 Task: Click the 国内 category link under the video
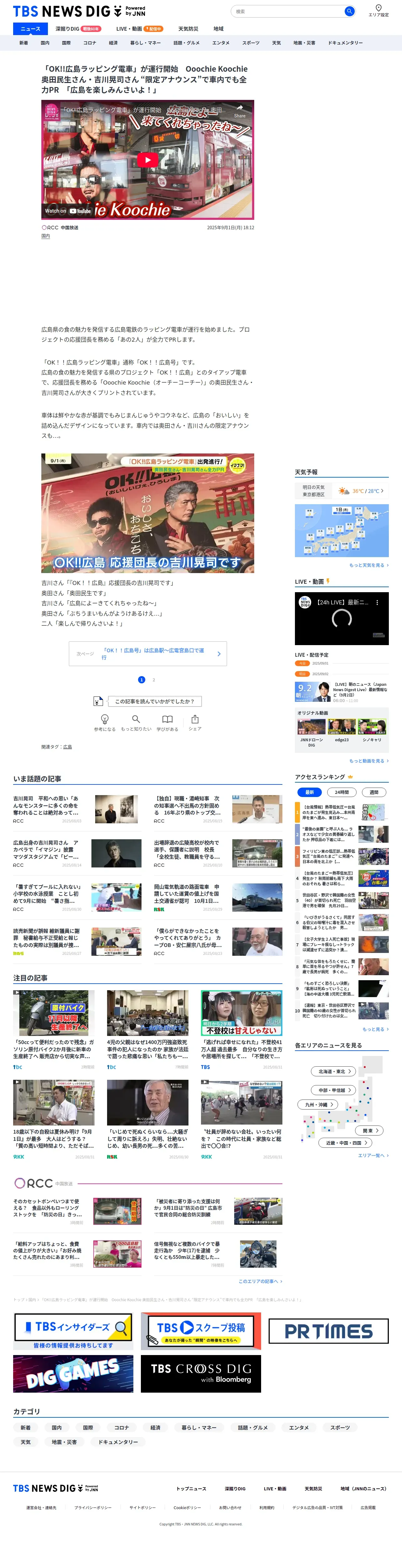pyautogui.click(x=46, y=236)
